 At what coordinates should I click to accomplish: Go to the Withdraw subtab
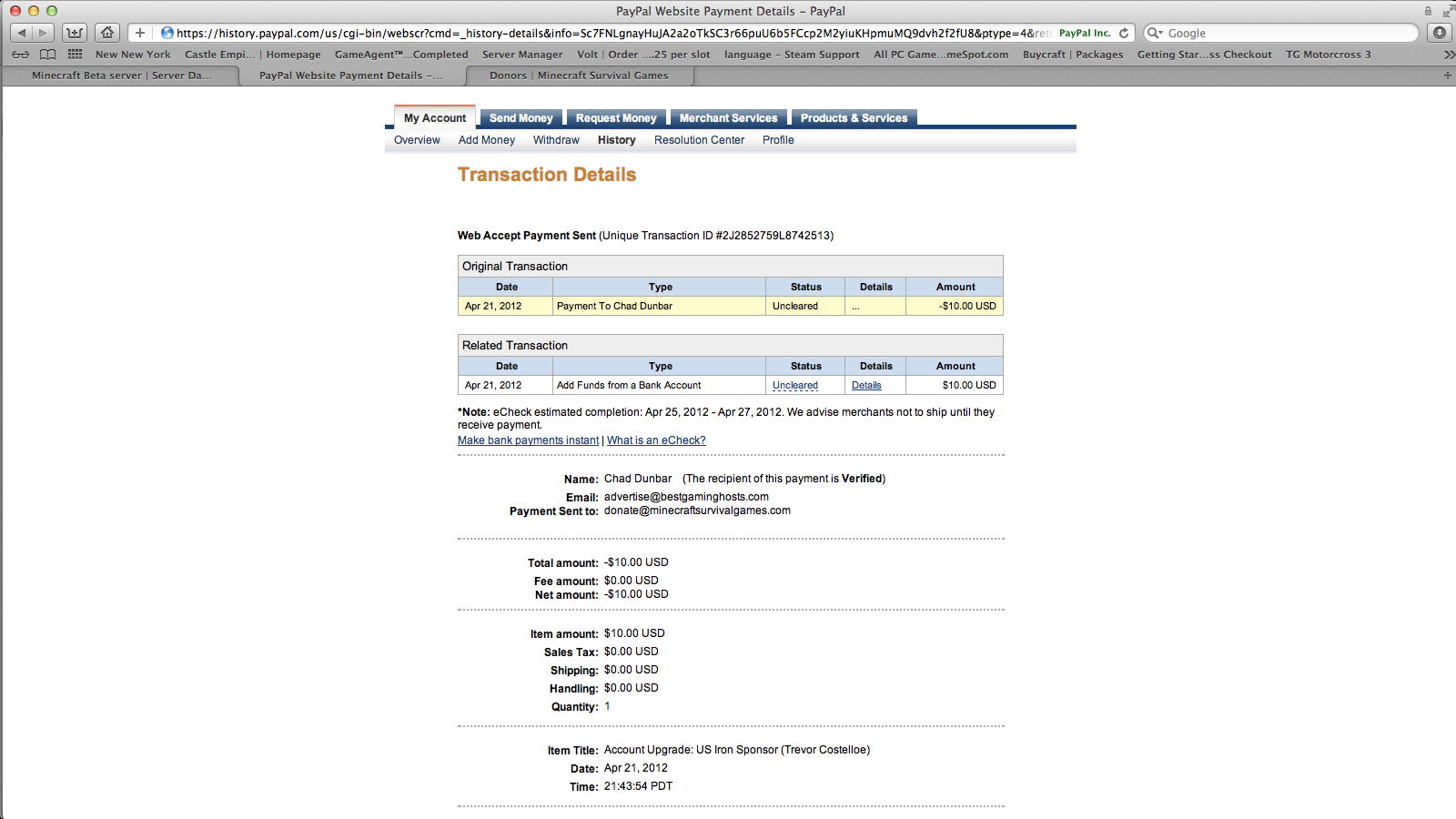[556, 140]
